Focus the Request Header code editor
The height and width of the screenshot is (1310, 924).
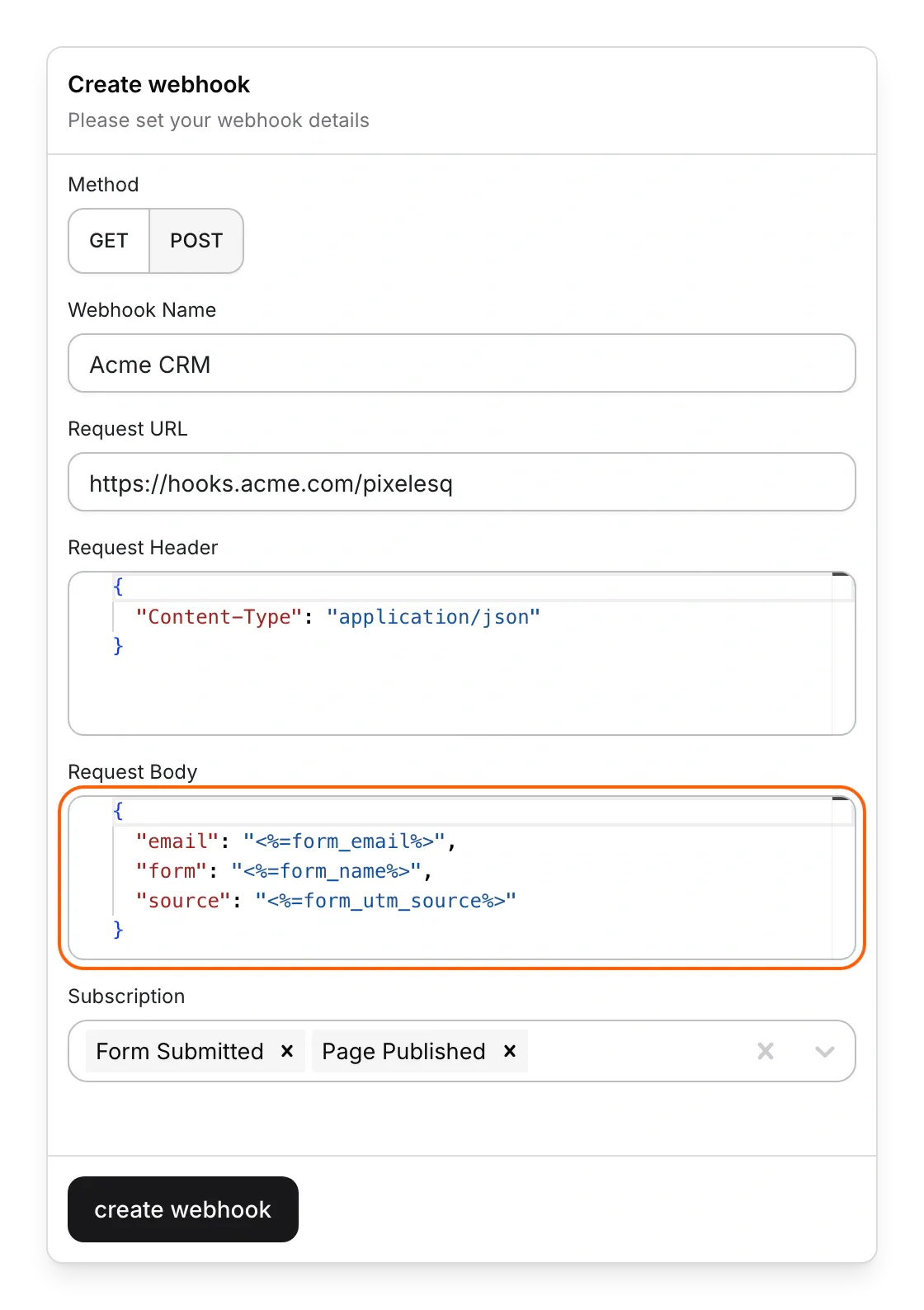pos(462,653)
